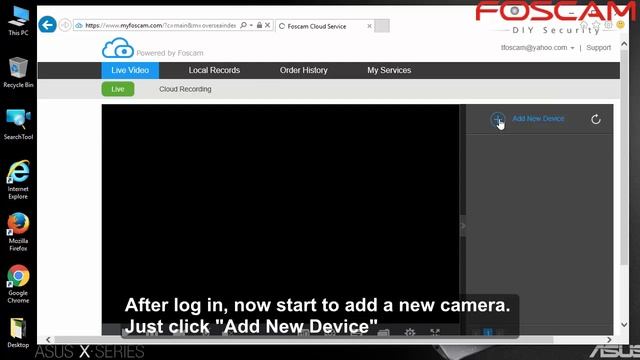Toggle fullscreen on the video player

tap(435, 332)
